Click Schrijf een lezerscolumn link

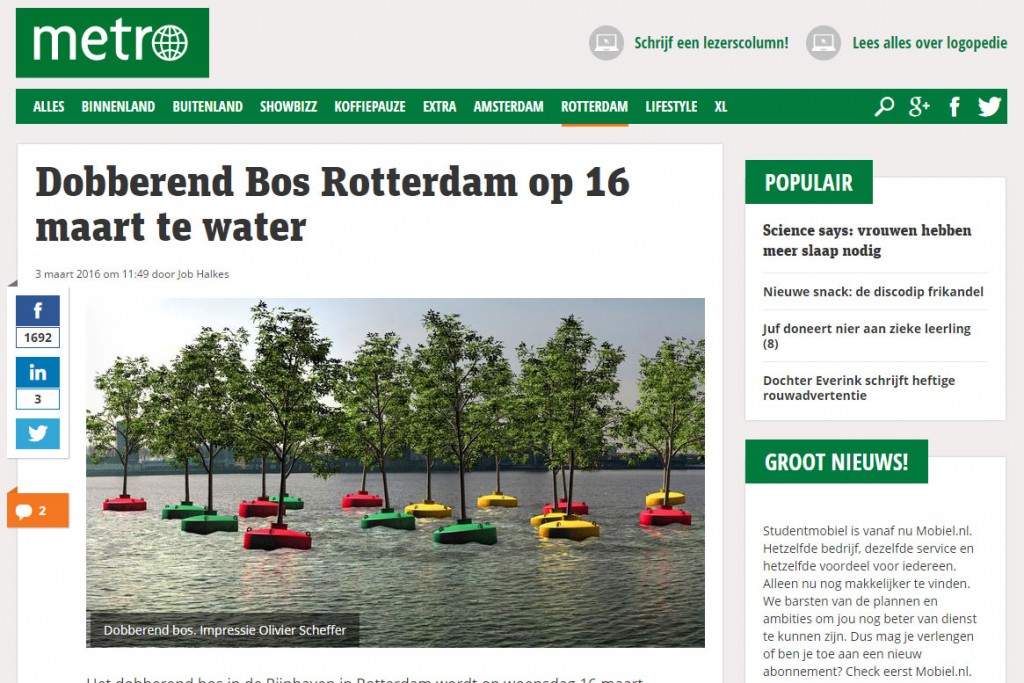tap(711, 43)
